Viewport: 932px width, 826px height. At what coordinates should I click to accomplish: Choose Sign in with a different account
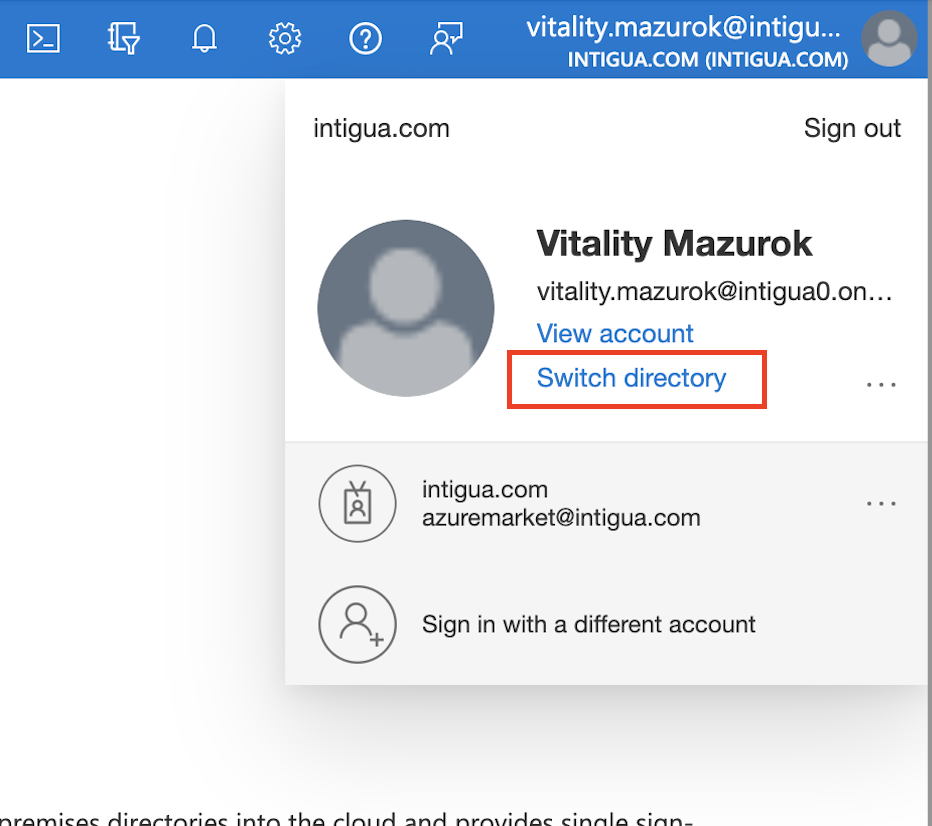[588, 625]
